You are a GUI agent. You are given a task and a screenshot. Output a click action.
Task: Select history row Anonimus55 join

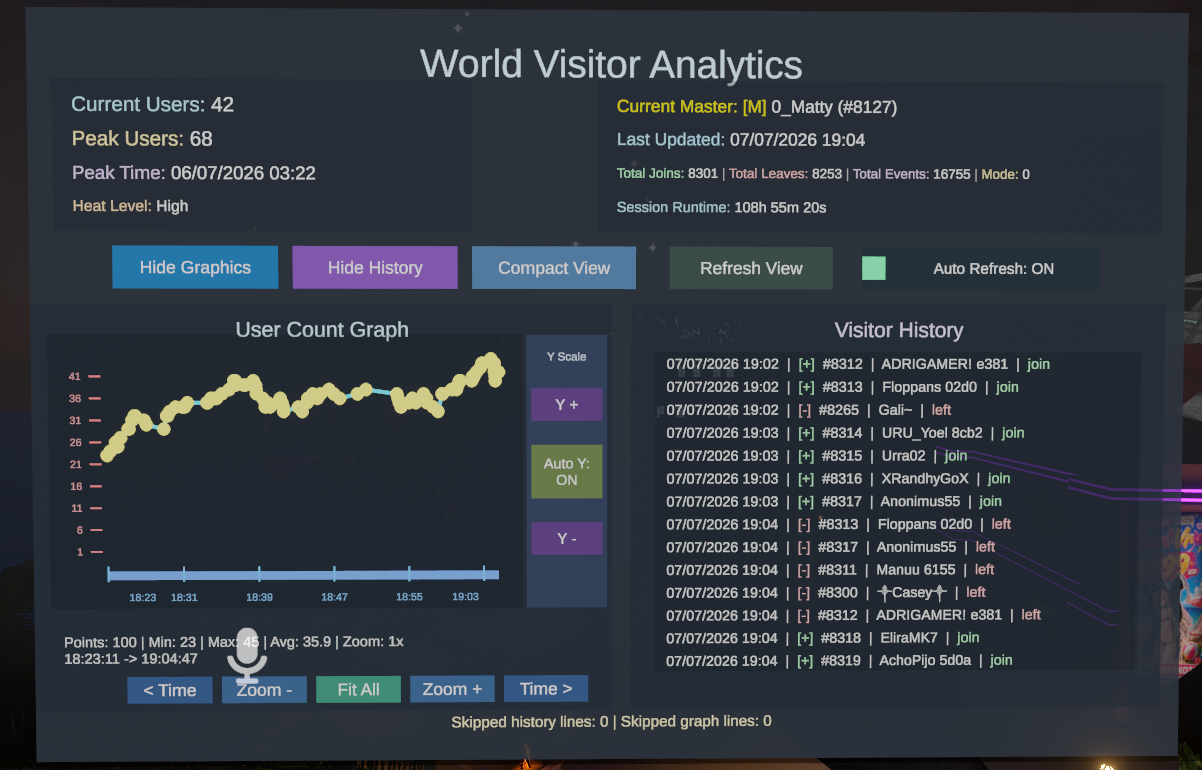tap(834, 501)
